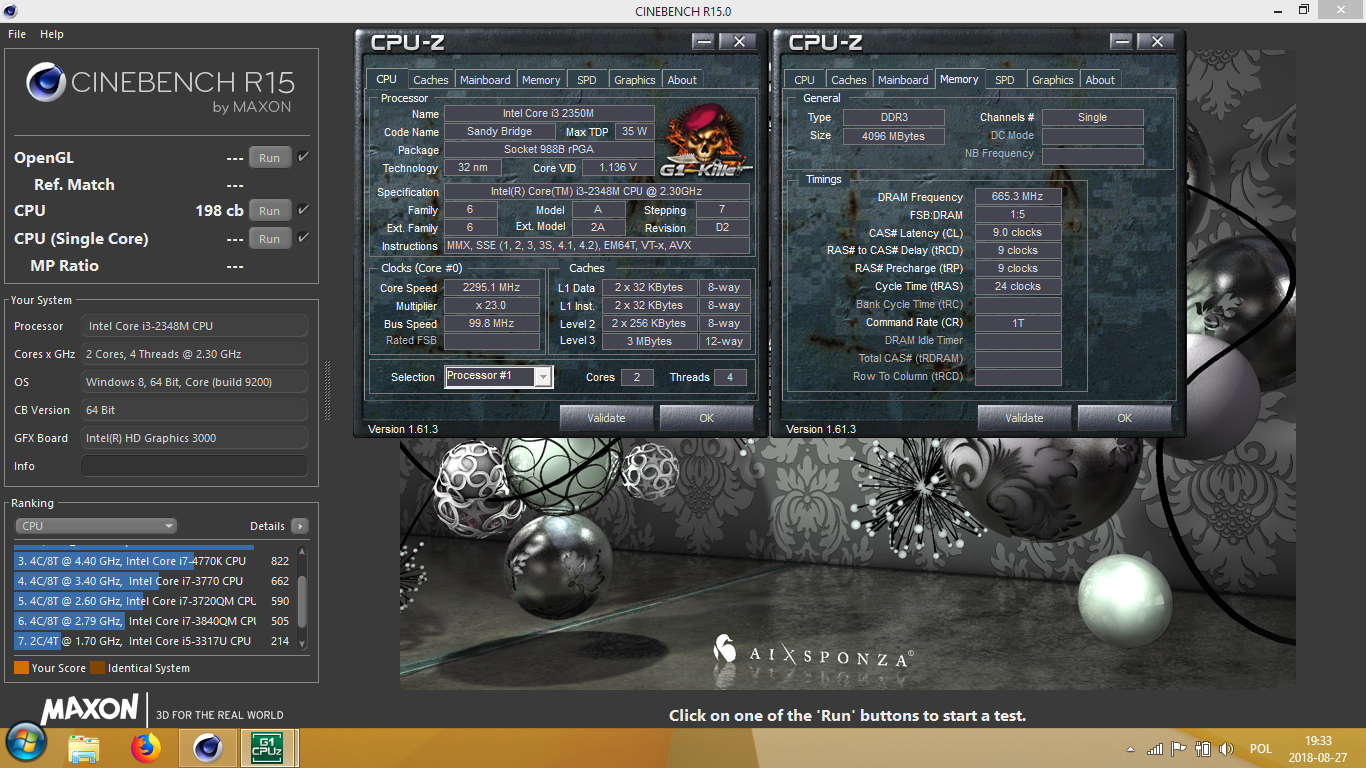The image size is (1366, 768).
Task: Run the OpenGL benchmark test
Action: click(270, 158)
